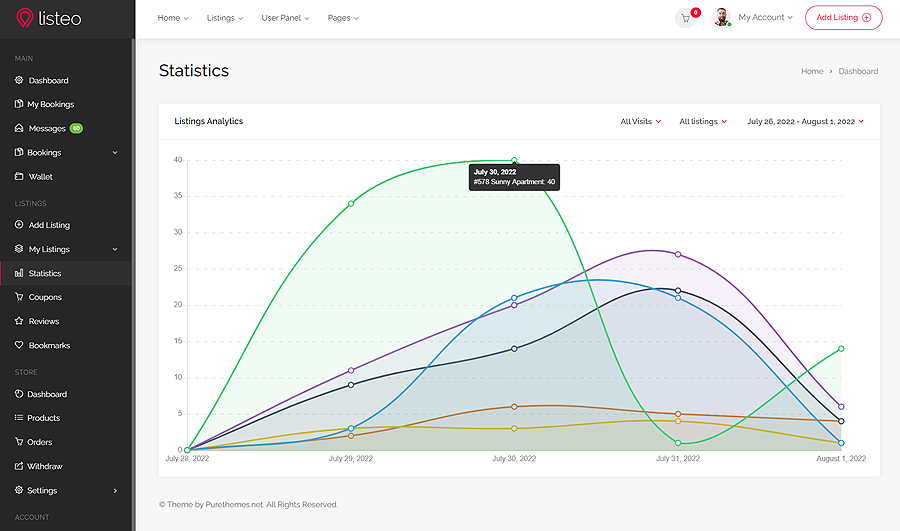The height and width of the screenshot is (531, 900).
Task: Open Store Withdraw page
Action: (x=45, y=466)
